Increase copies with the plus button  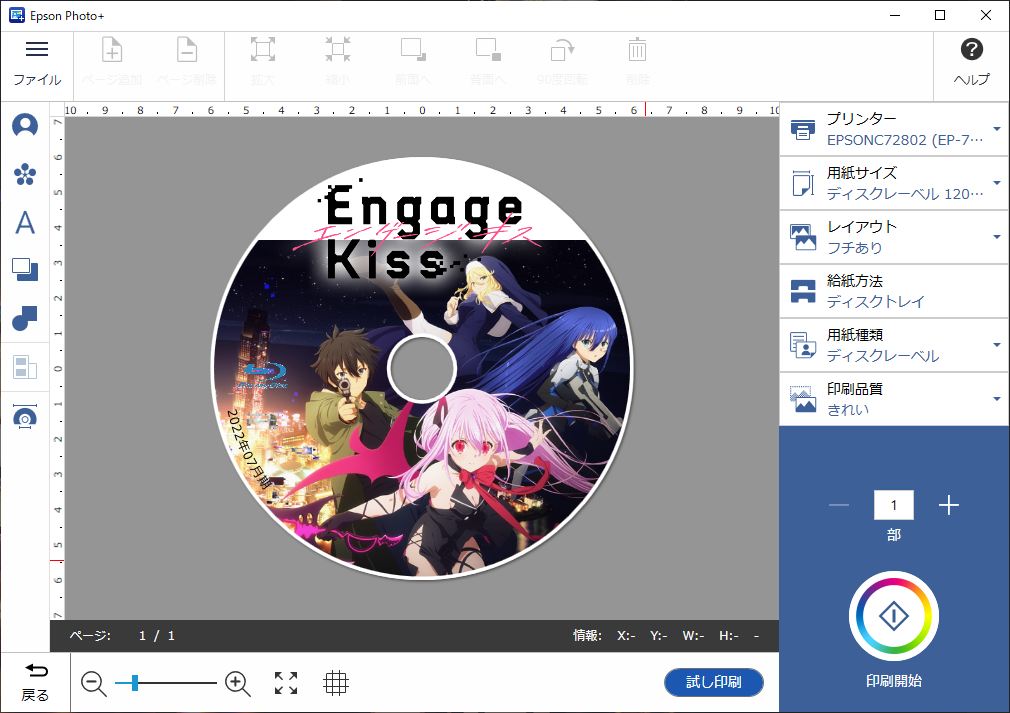point(949,505)
